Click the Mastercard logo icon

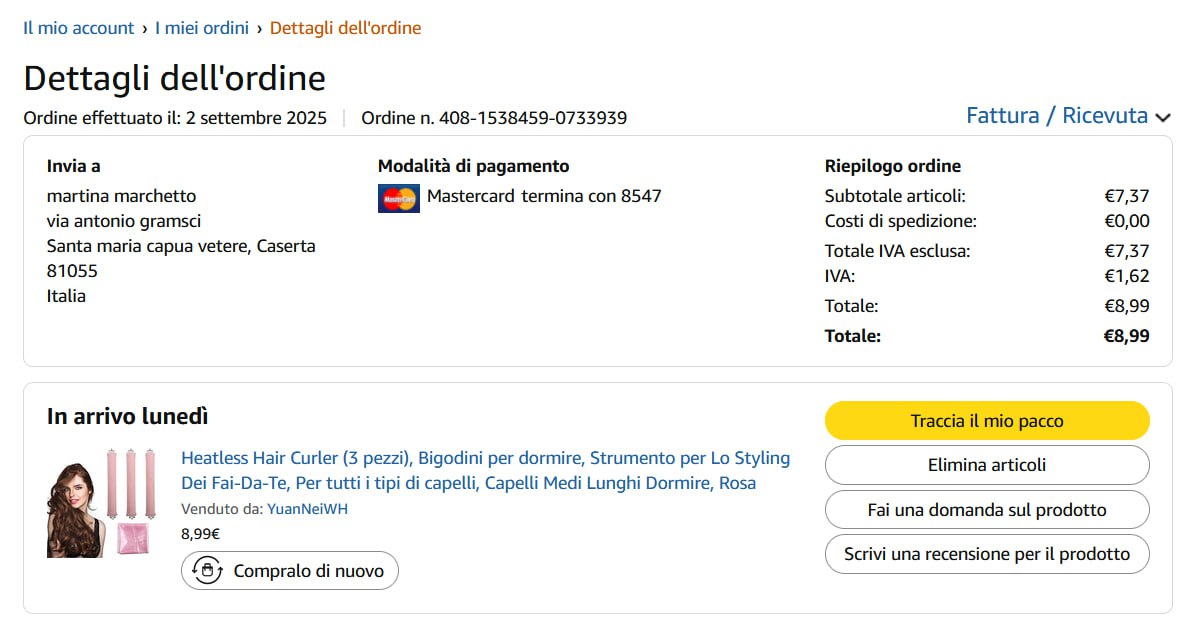point(399,199)
